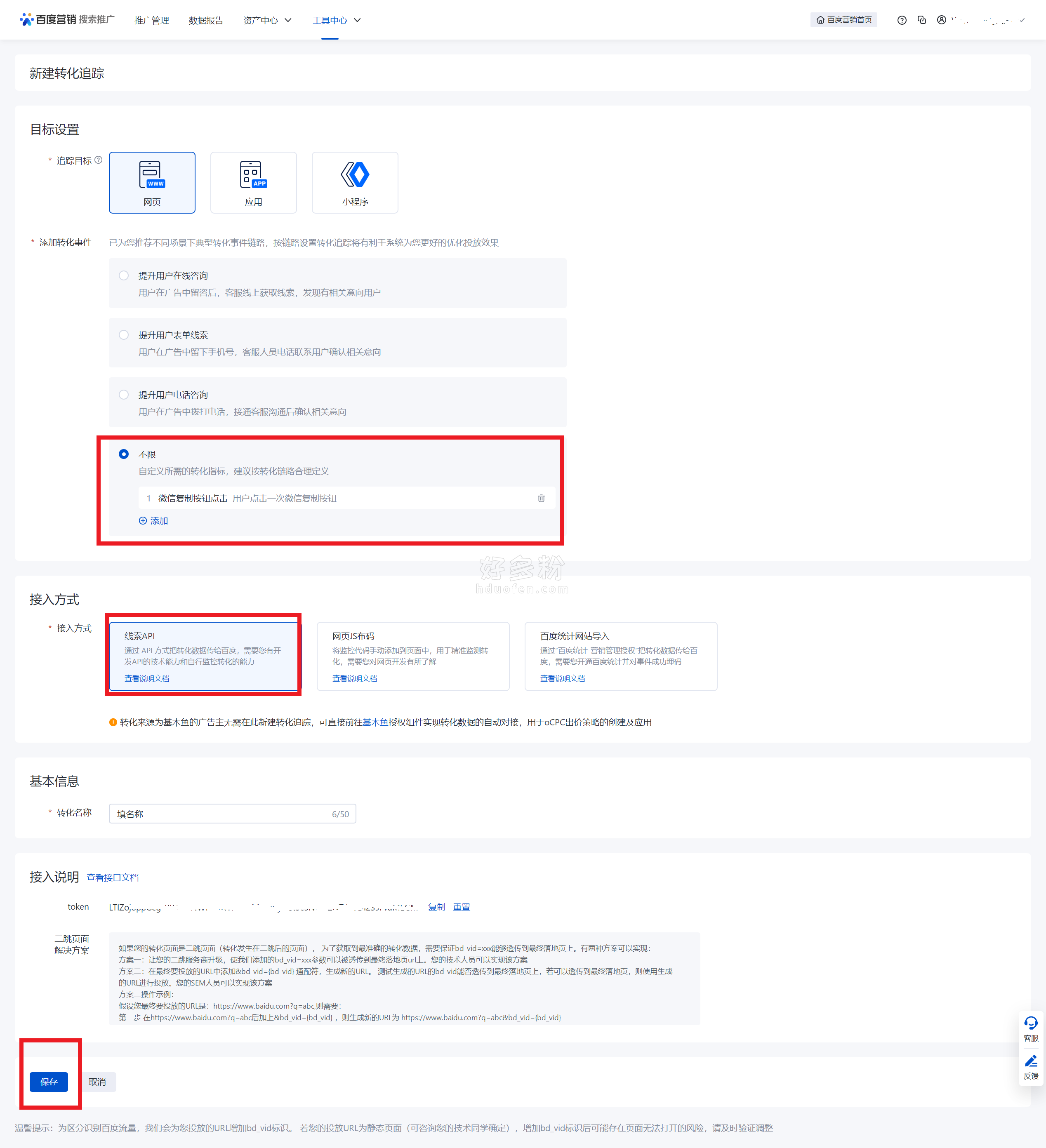The image size is (1046, 1148).
Task: Select the 网页 WWW tracking target icon
Action: coord(151,174)
